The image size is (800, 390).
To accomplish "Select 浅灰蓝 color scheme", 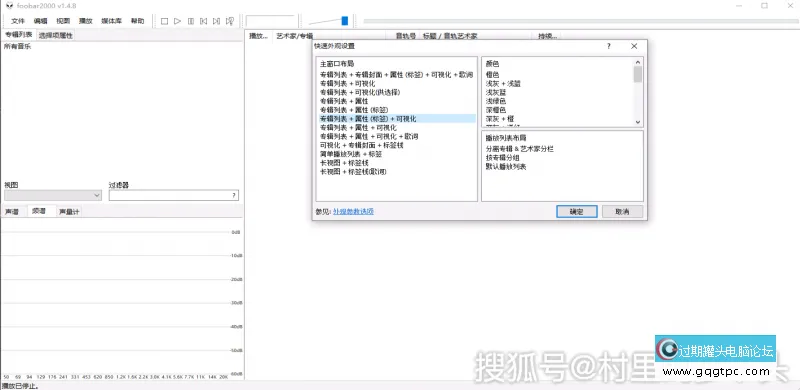I will point(496,92).
